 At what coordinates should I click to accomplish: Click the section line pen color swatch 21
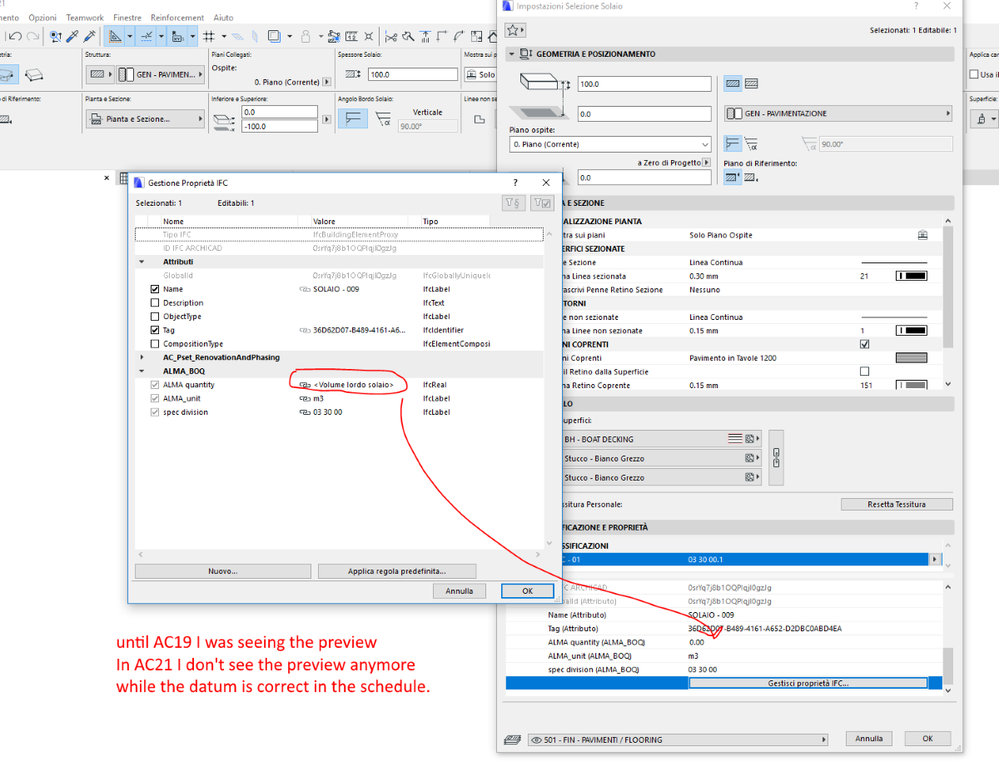(x=912, y=276)
